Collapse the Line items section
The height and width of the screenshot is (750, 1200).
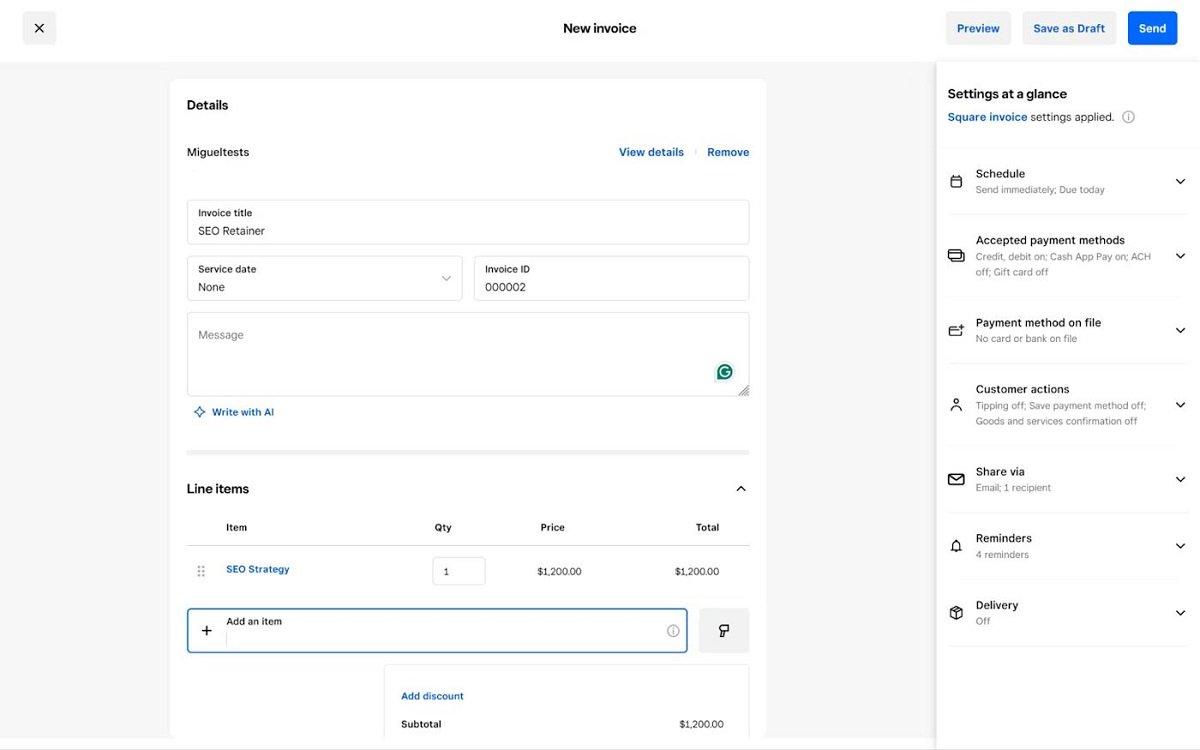pos(740,489)
